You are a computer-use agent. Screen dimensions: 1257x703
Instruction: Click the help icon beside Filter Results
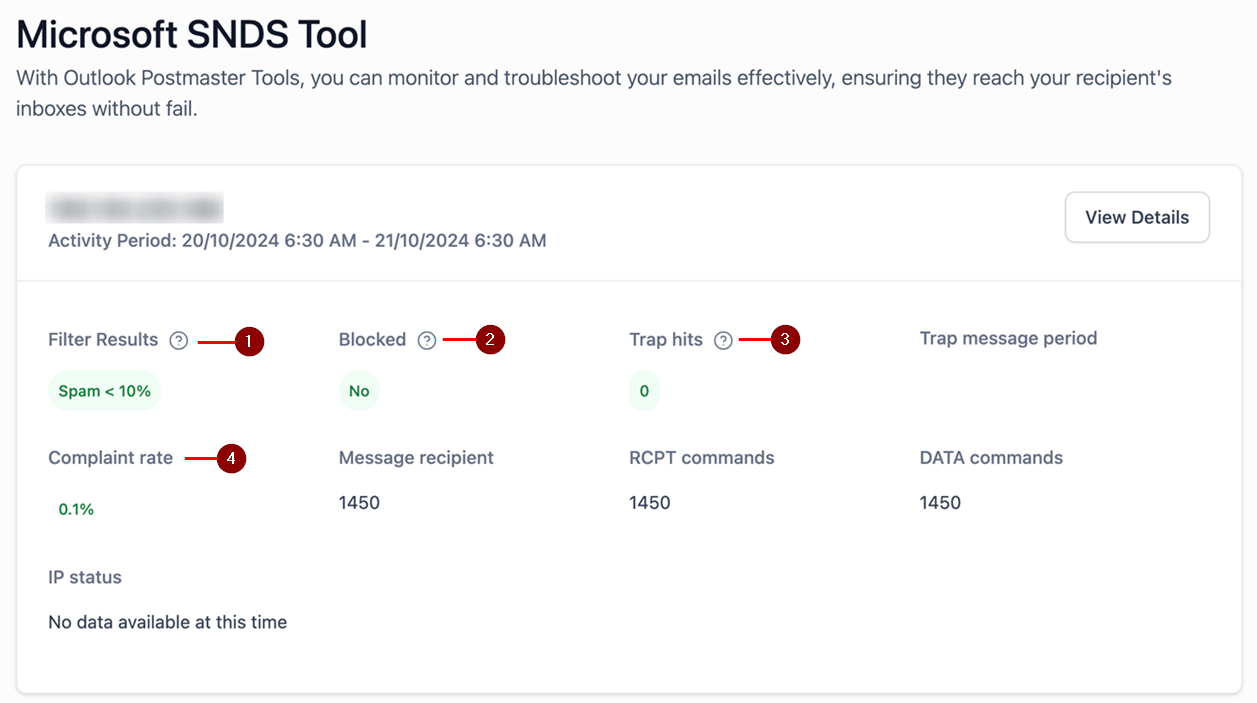(179, 341)
